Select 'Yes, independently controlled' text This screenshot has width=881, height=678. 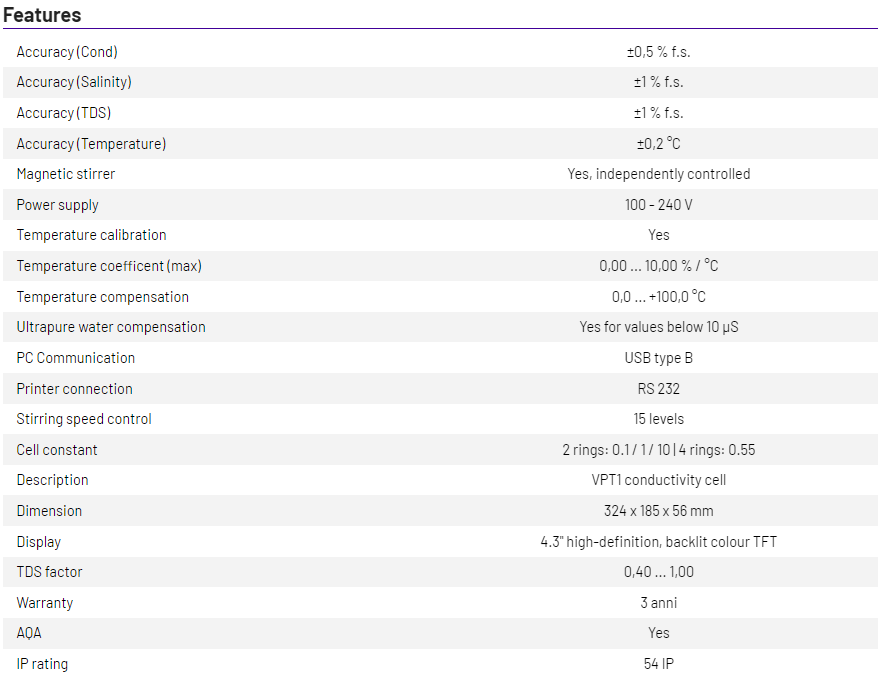[658, 174]
